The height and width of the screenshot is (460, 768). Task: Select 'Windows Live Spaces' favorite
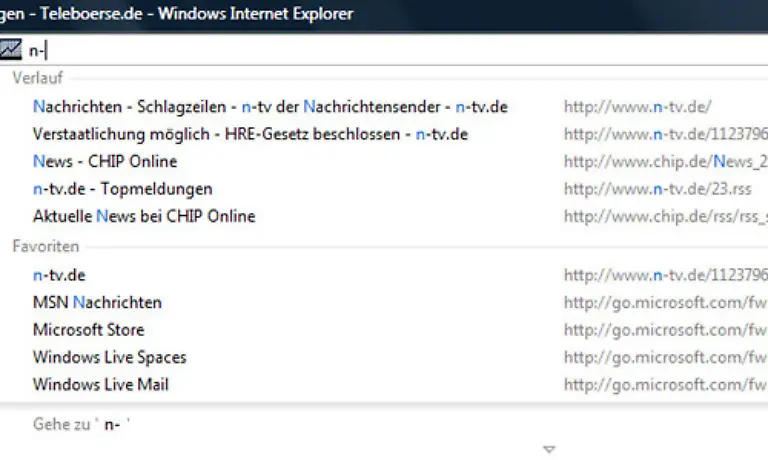[110, 358]
